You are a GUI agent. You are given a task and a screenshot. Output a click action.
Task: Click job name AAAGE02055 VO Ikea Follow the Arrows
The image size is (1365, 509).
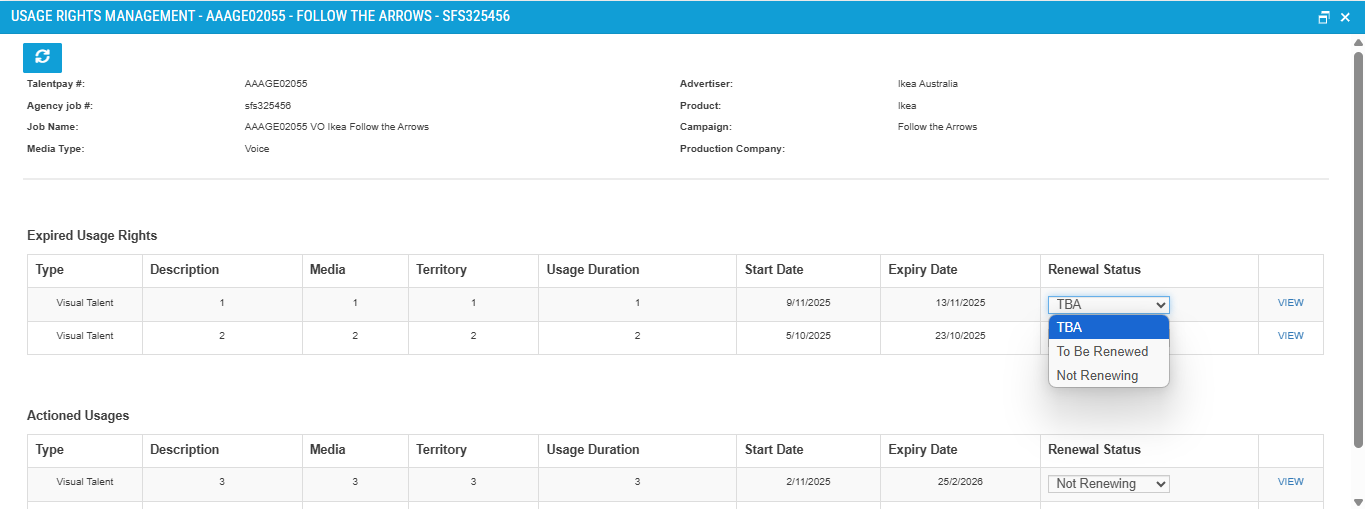pyautogui.click(x=336, y=127)
